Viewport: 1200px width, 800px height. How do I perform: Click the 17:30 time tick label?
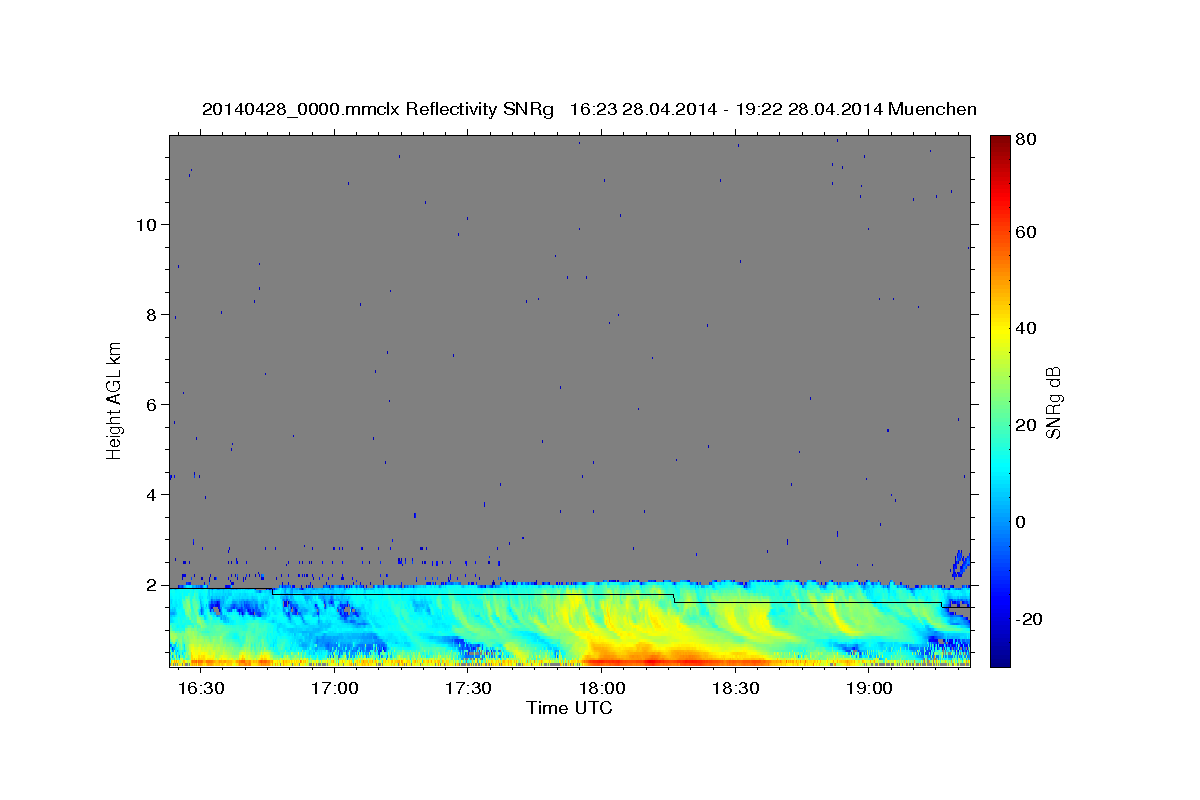tap(468, 689)
